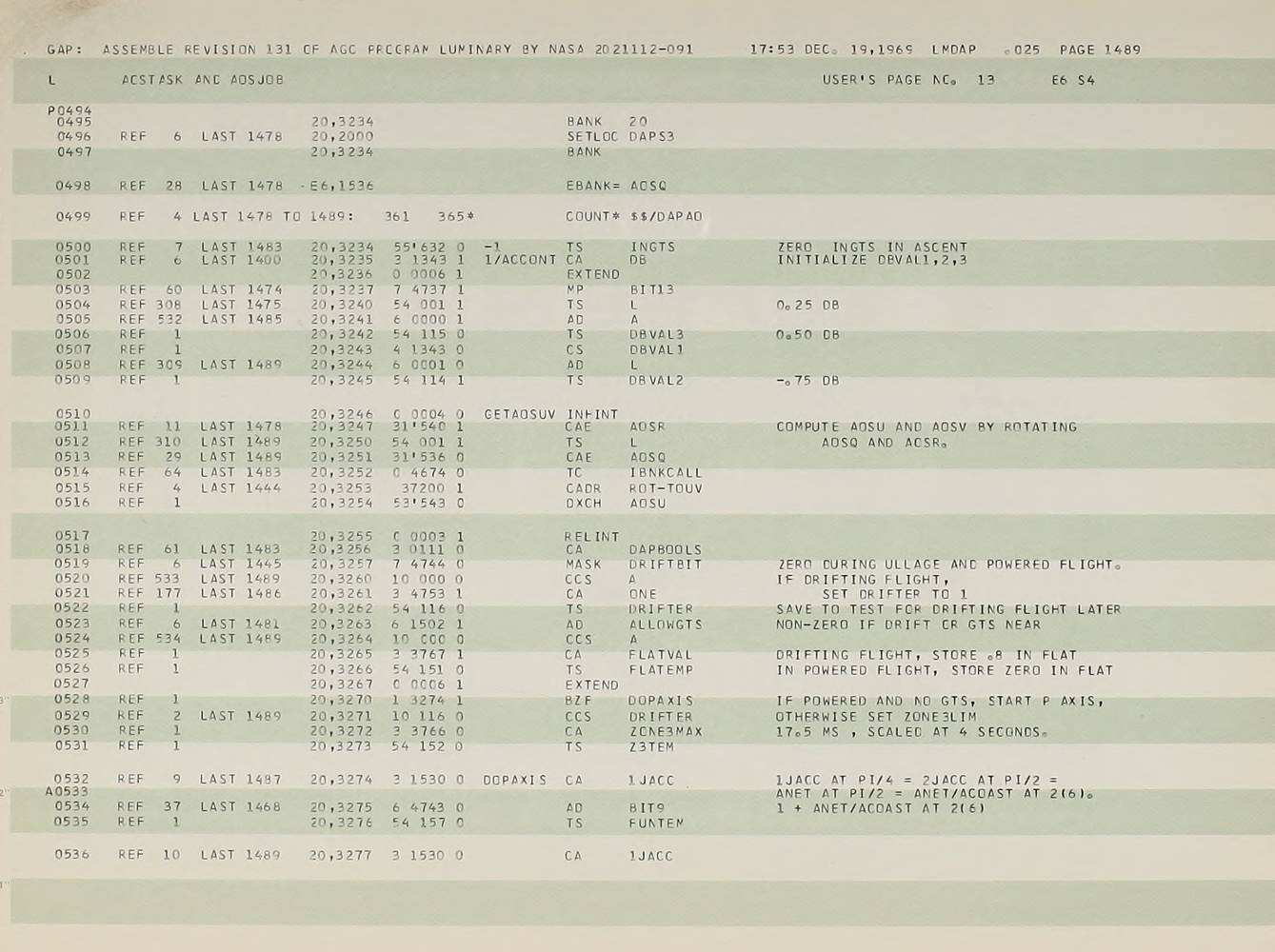Click the comment 'SET DRIFTER TO 1'
1275x952 pixels.
coord(895,594)
